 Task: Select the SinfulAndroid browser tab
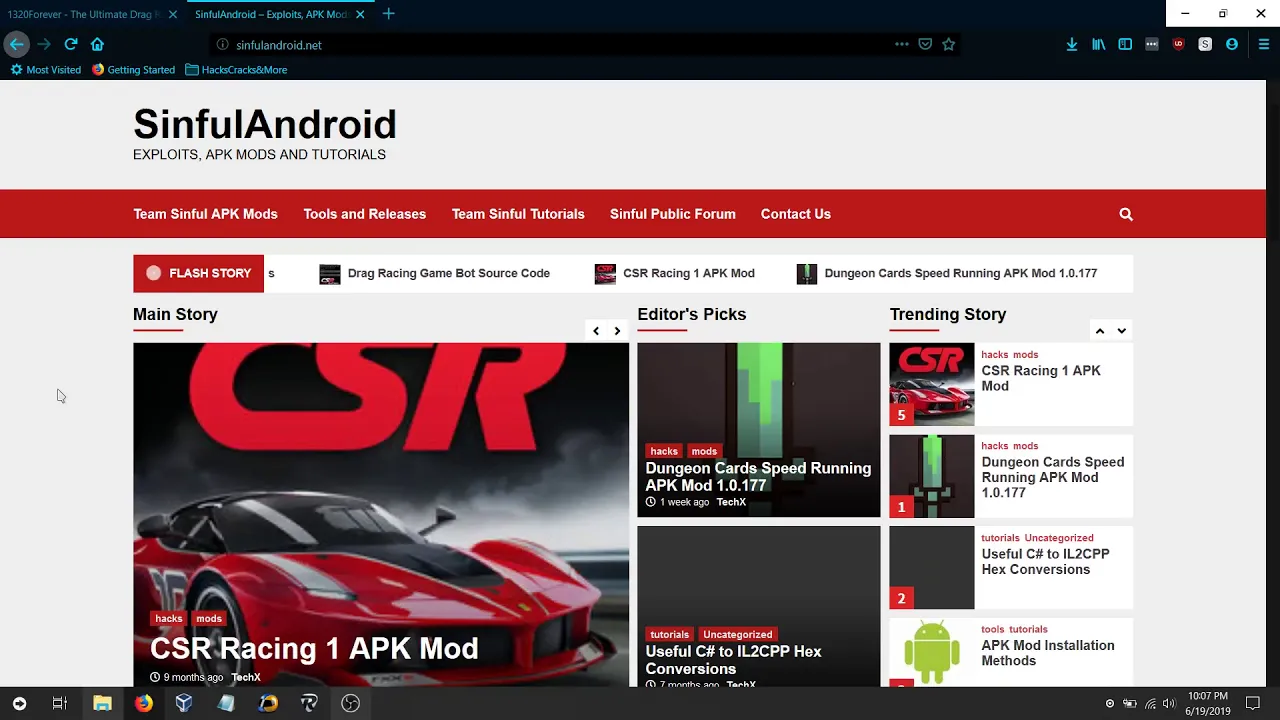pyautogui.click(x=271, y=14)
